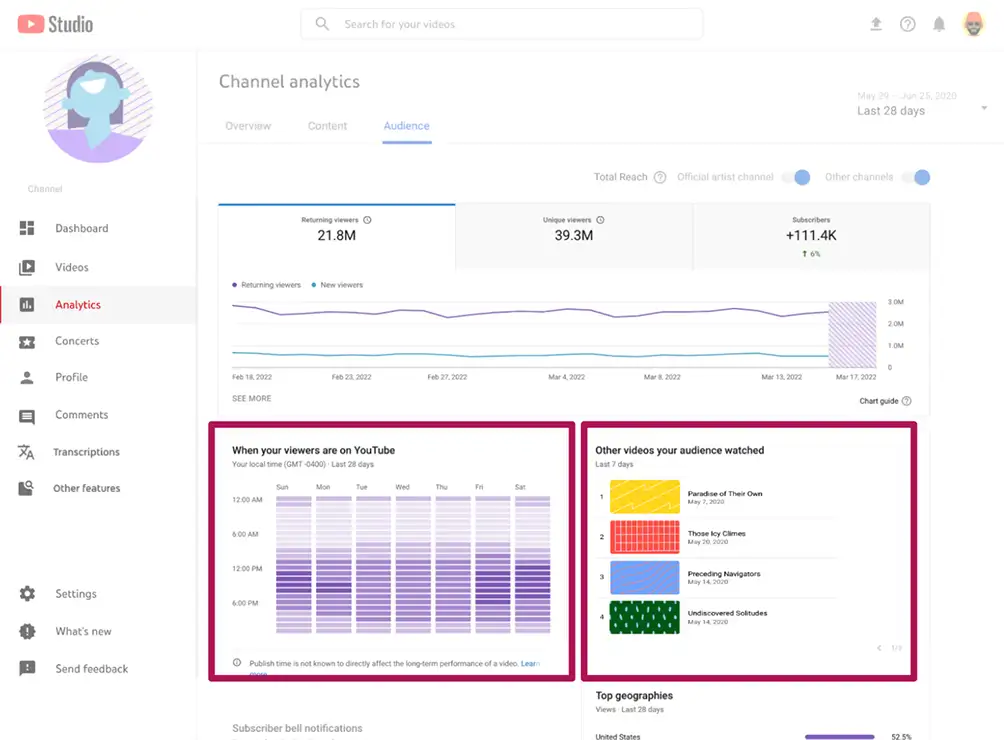Click the channel profile picture
1004x740 pixels.
click(97, 109)
